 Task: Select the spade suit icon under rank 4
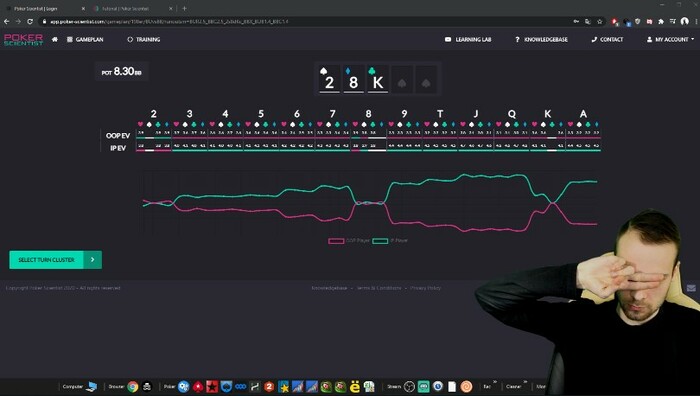click(x=221, y=124)
